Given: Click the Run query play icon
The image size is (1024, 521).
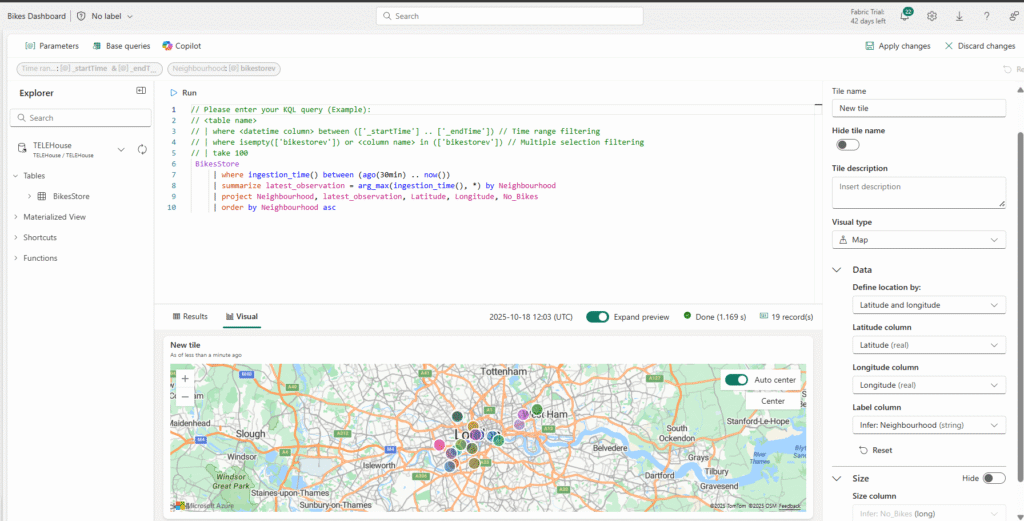Looking at the screenshot, I should [x=173, y=92].
